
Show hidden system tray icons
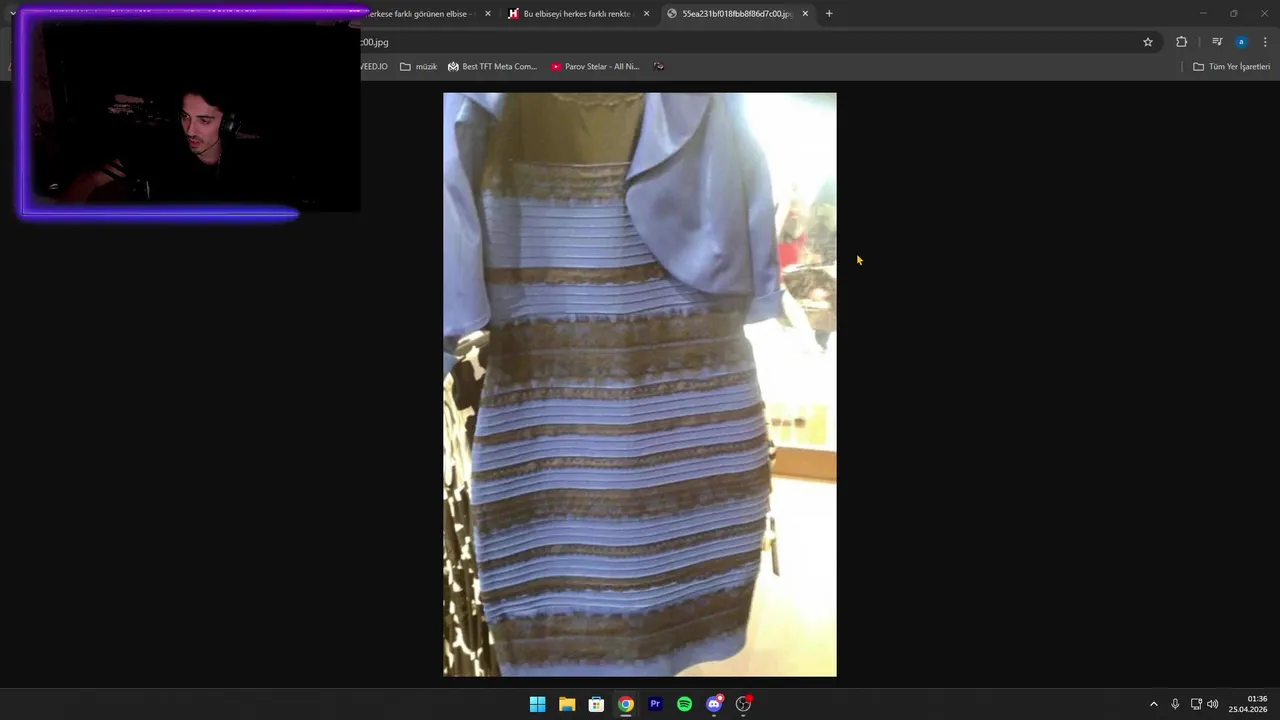pyautogui.click(x=1153, y=704)
